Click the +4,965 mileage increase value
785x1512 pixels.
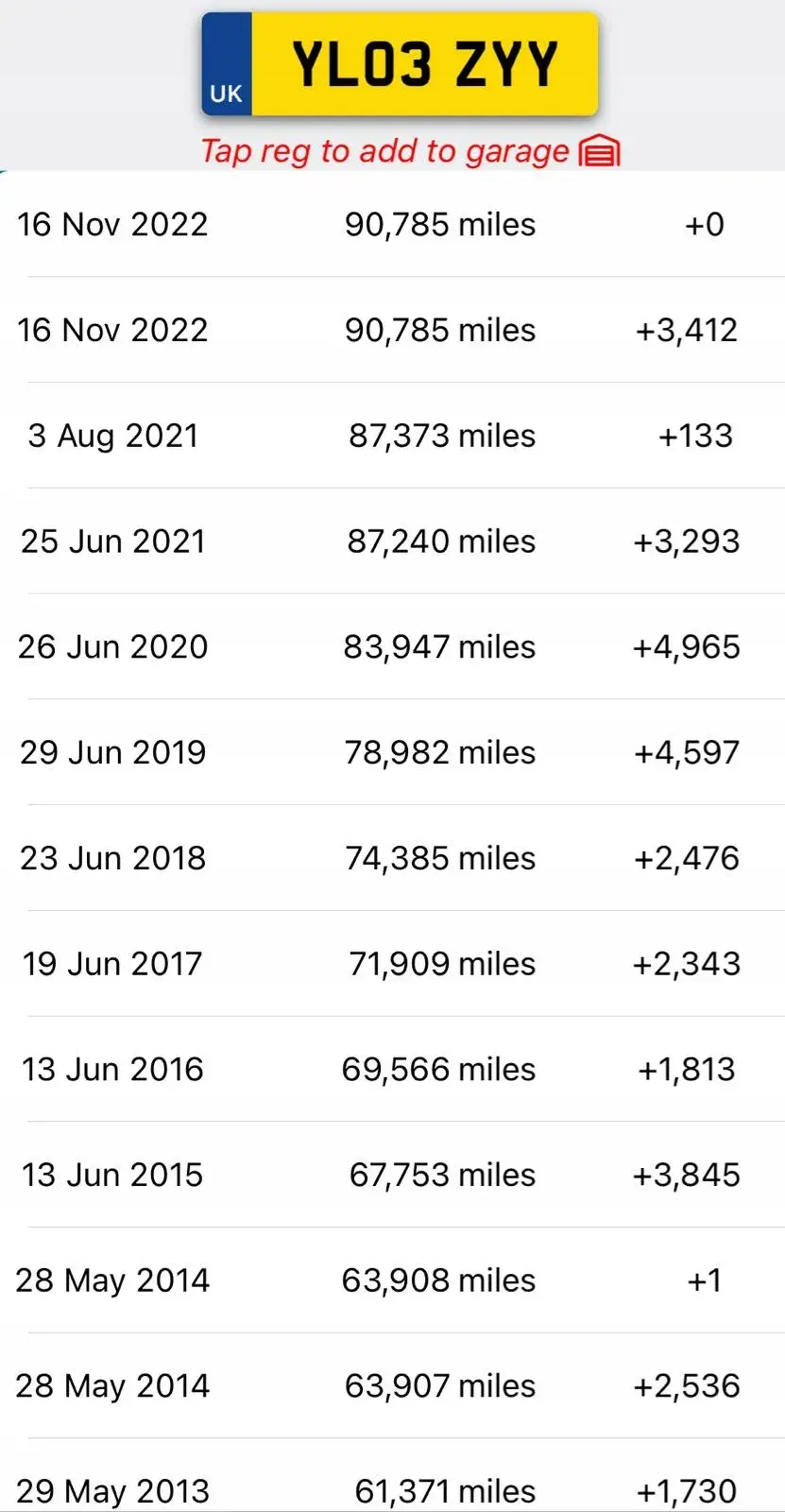tap(687, 647)
